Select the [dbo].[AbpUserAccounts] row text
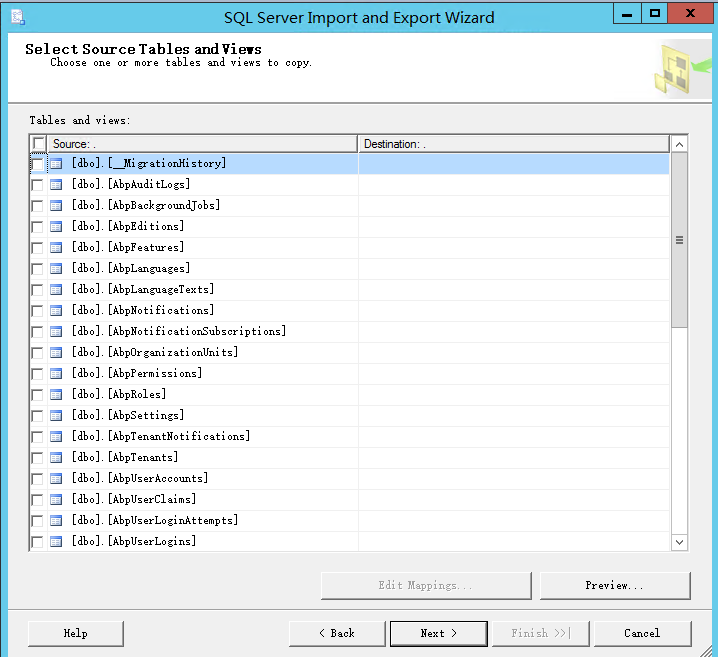The height and width of the screenshot is (657, 718). [140, 478]
